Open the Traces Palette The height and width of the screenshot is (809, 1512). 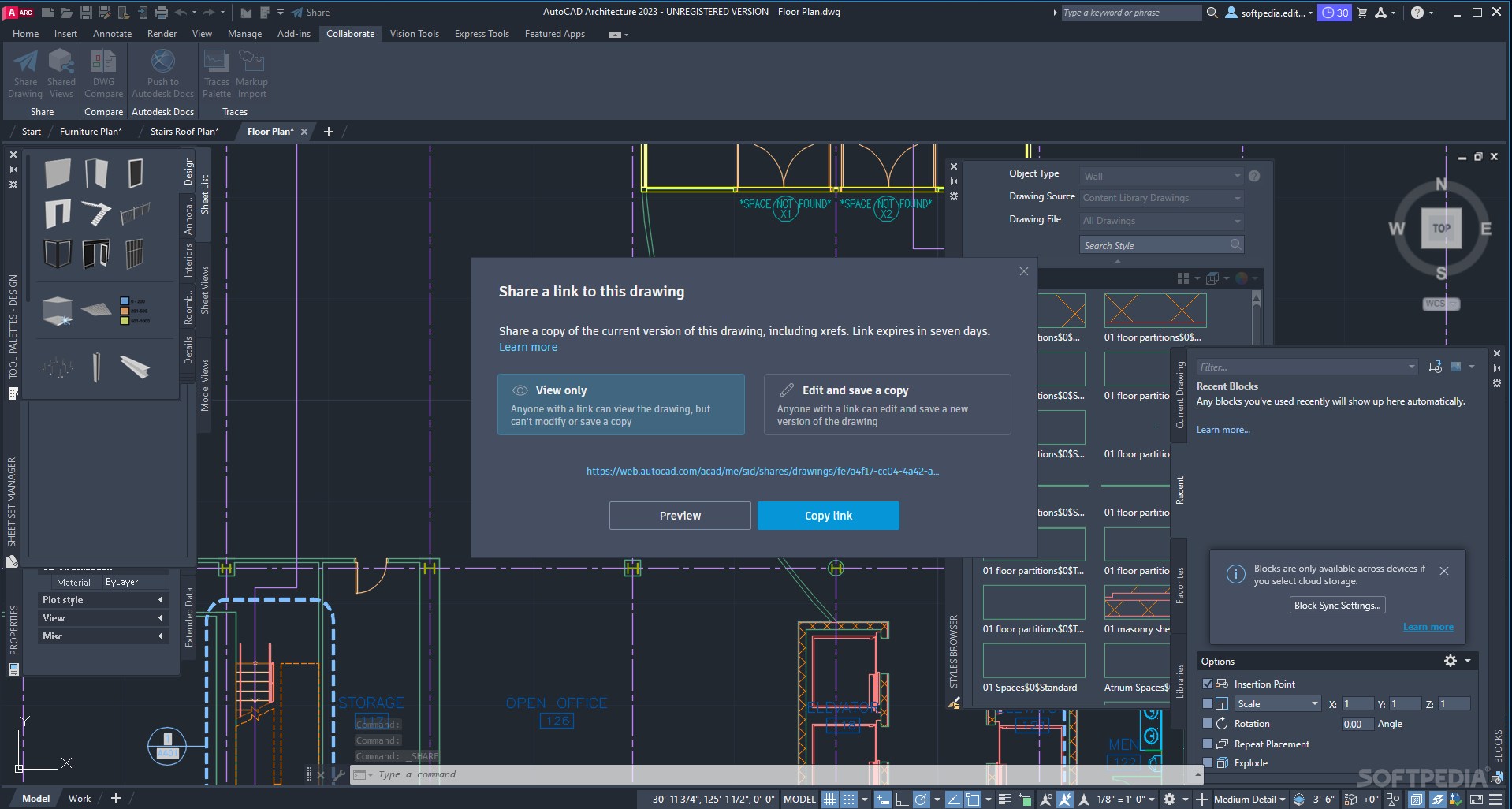pyautogui.click(x=217, y=73)
